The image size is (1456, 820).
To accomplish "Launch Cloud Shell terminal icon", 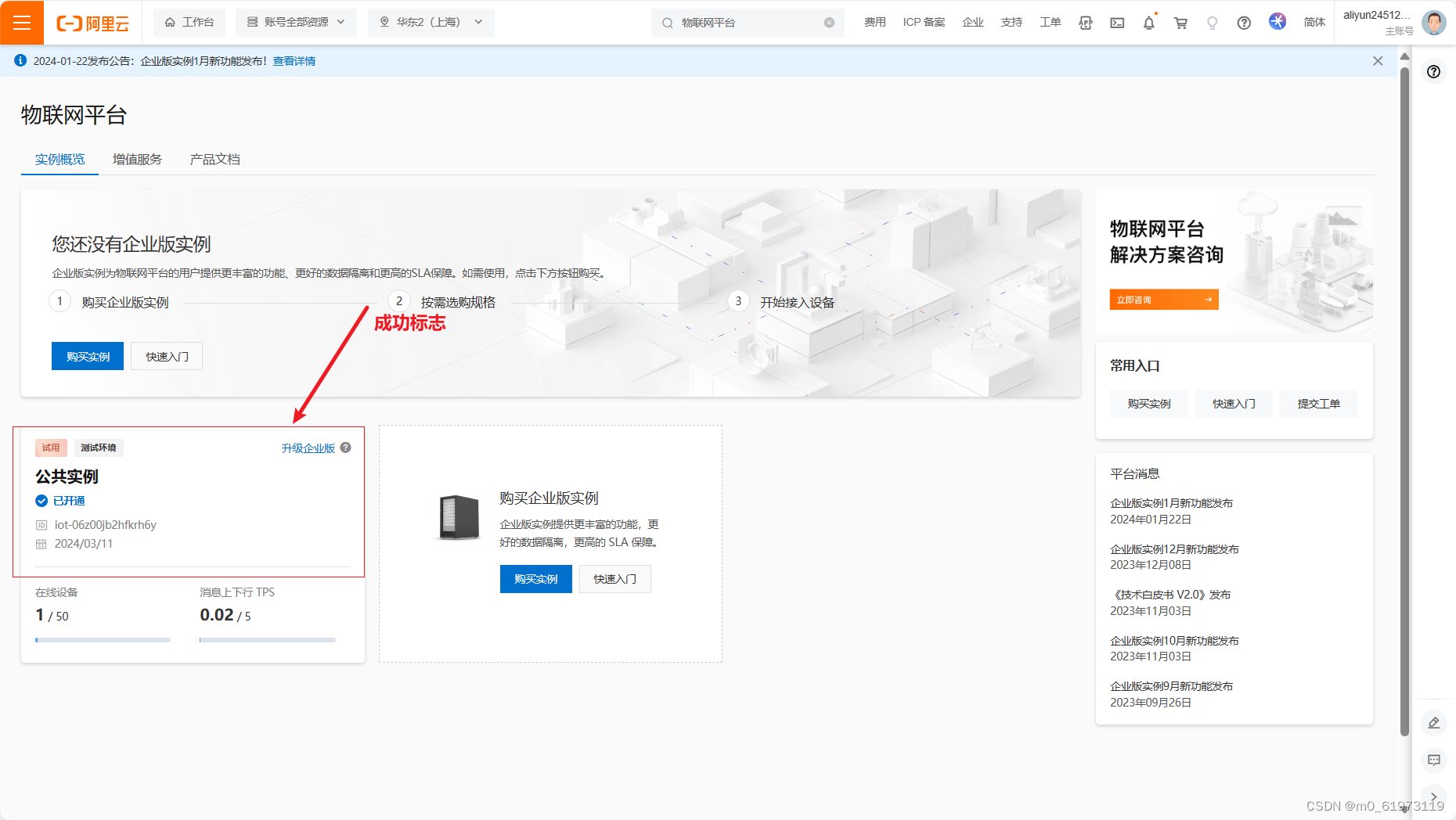I will pyautogui.click(x=1117, y=23).
